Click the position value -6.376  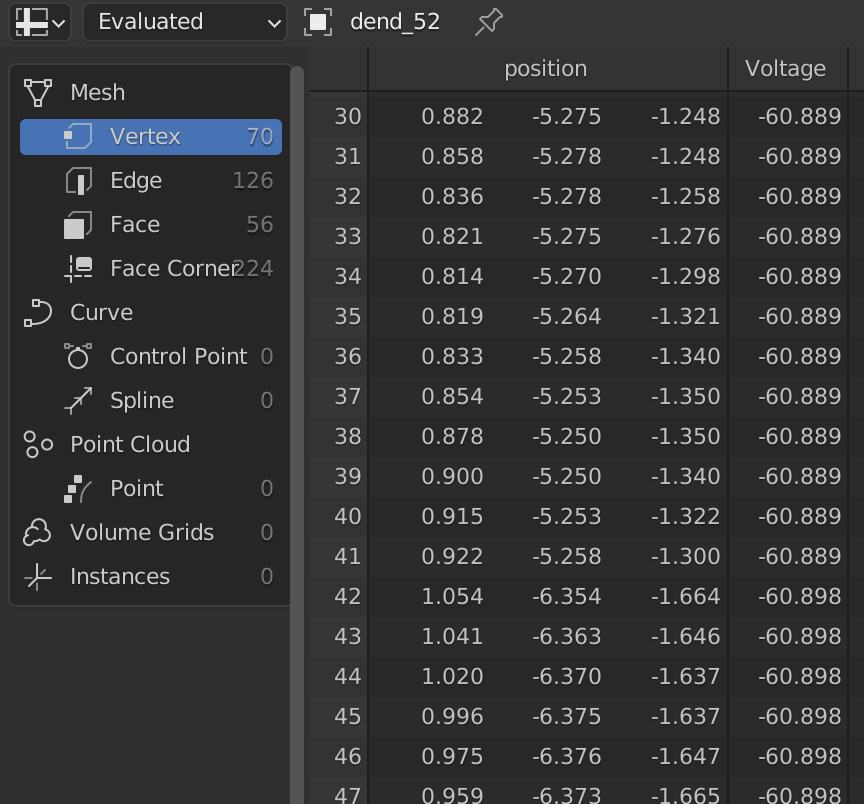click(x=566, y=757)
